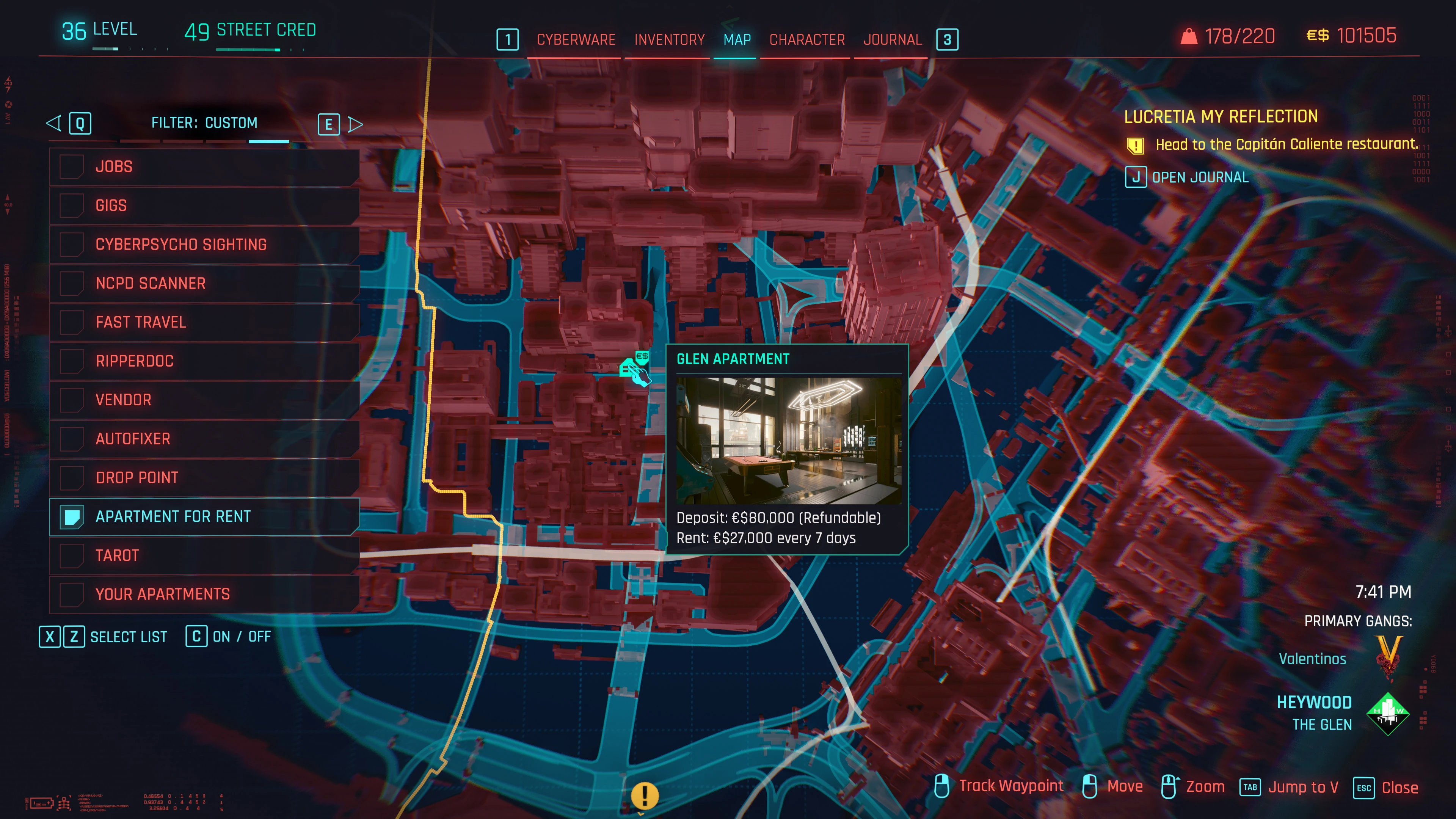
Task: Click the carry weight icon showing 178/220
Action: click(x=1190, y=36)
